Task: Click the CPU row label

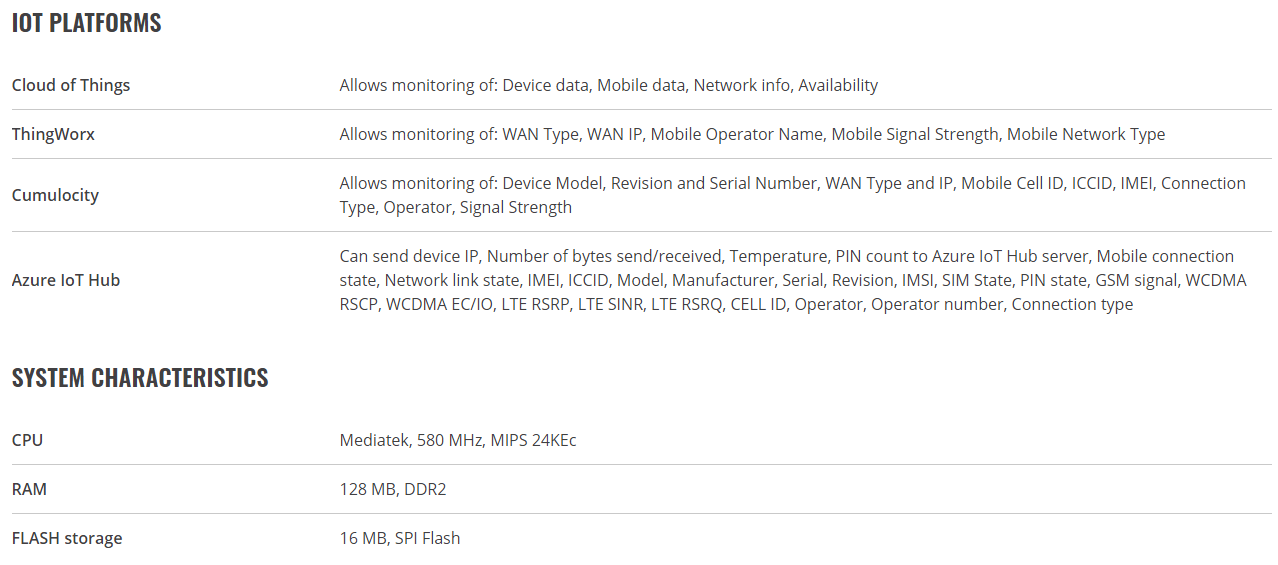Action: [27, 440]
